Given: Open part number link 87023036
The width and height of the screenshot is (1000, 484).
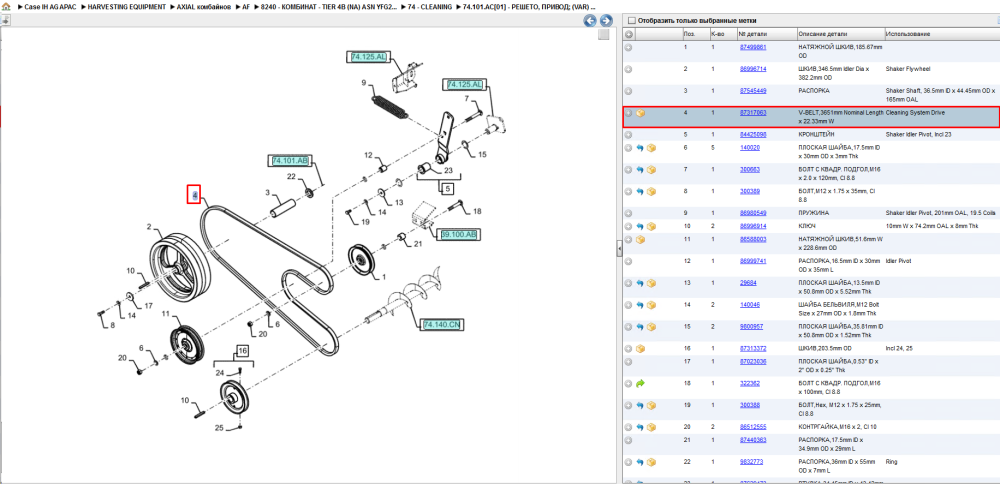Looking at the screenshot, I should [753, 361].
